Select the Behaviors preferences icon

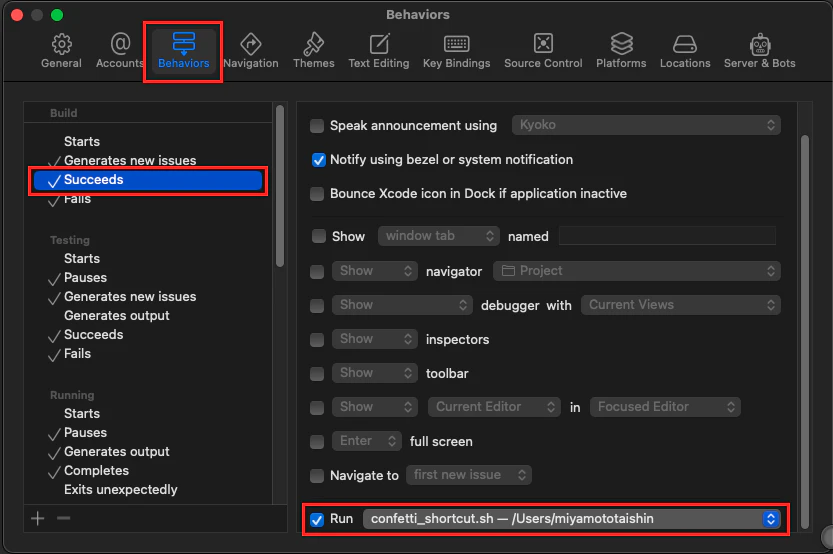[183, 51]
